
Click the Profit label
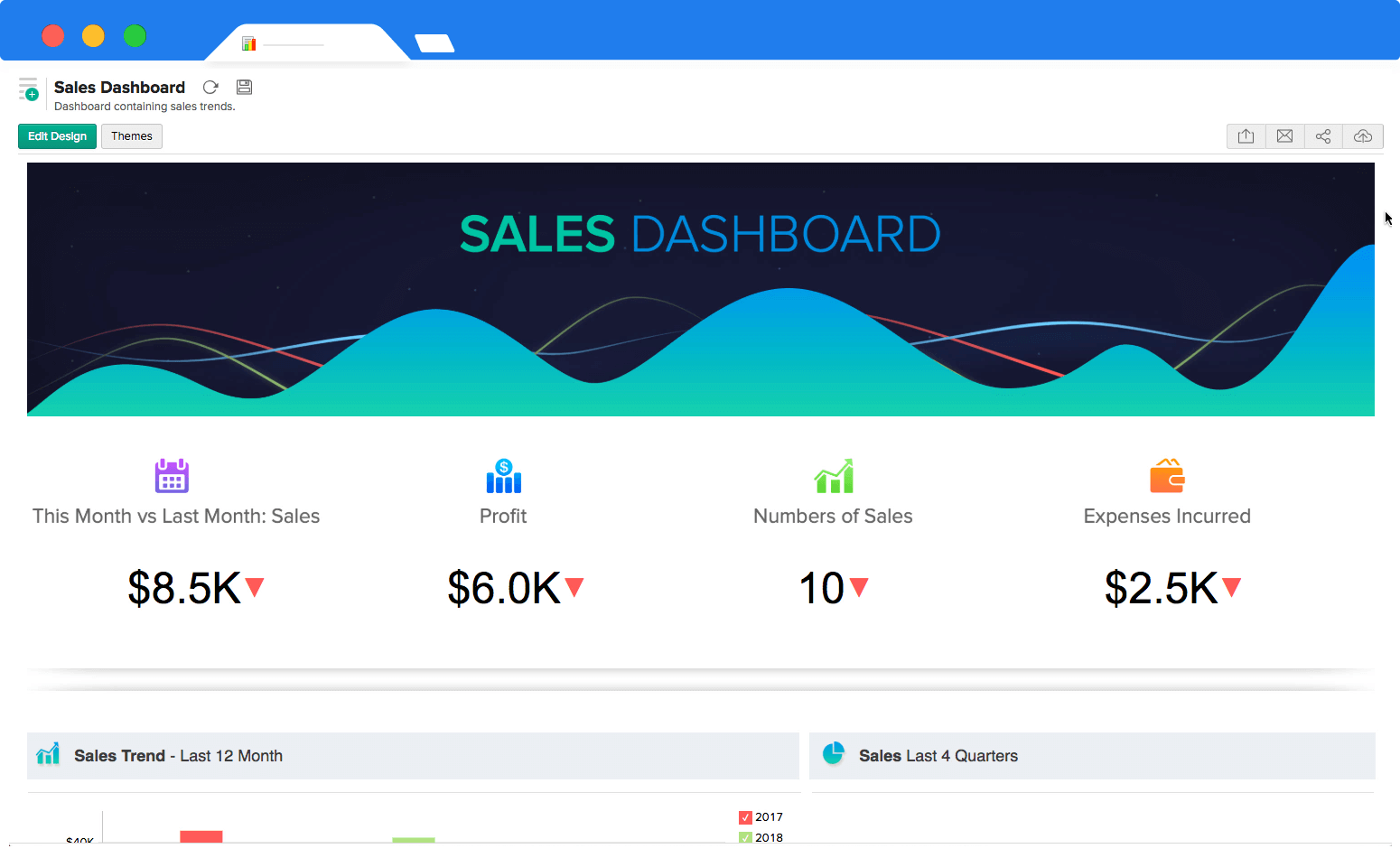pos(503,516)
